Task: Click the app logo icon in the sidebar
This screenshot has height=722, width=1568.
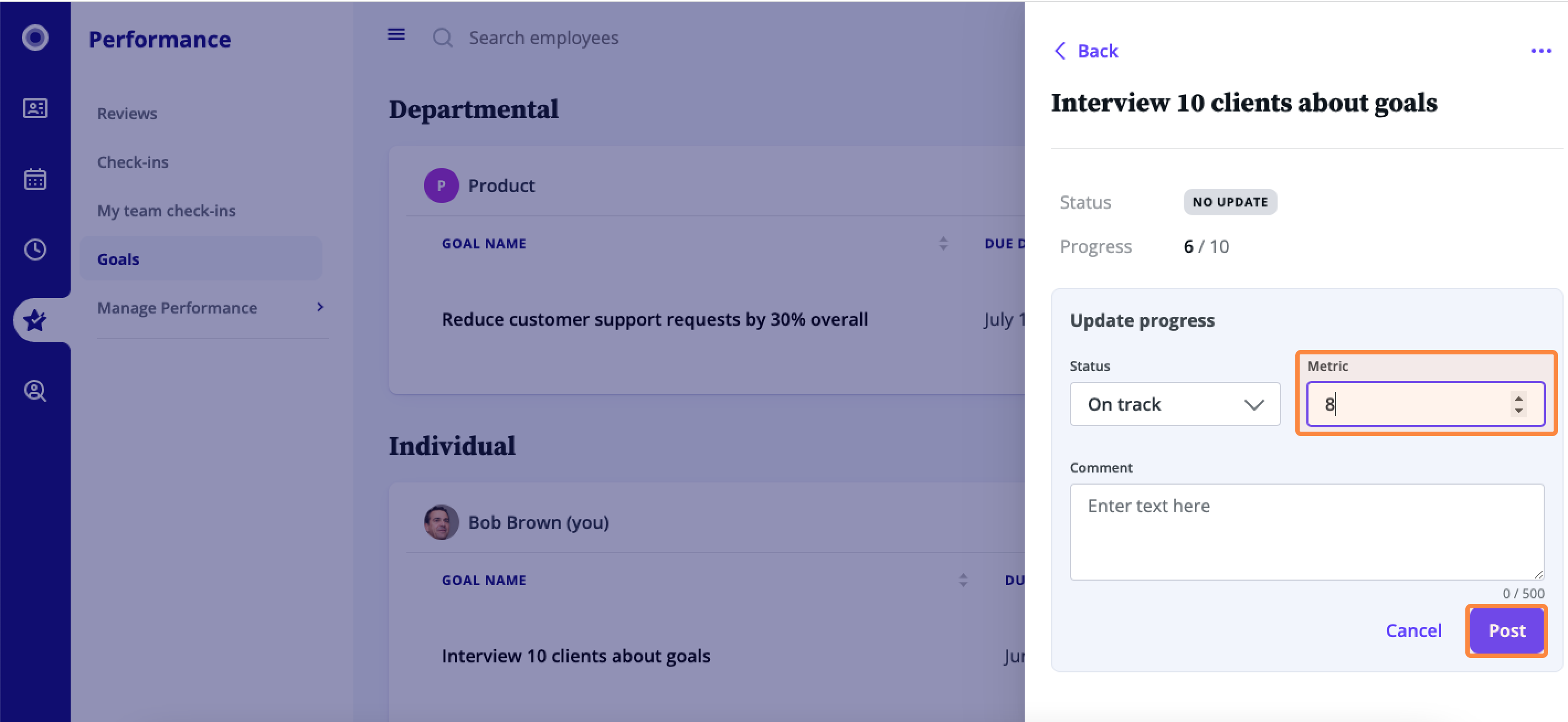Action: tap(35, 38)
